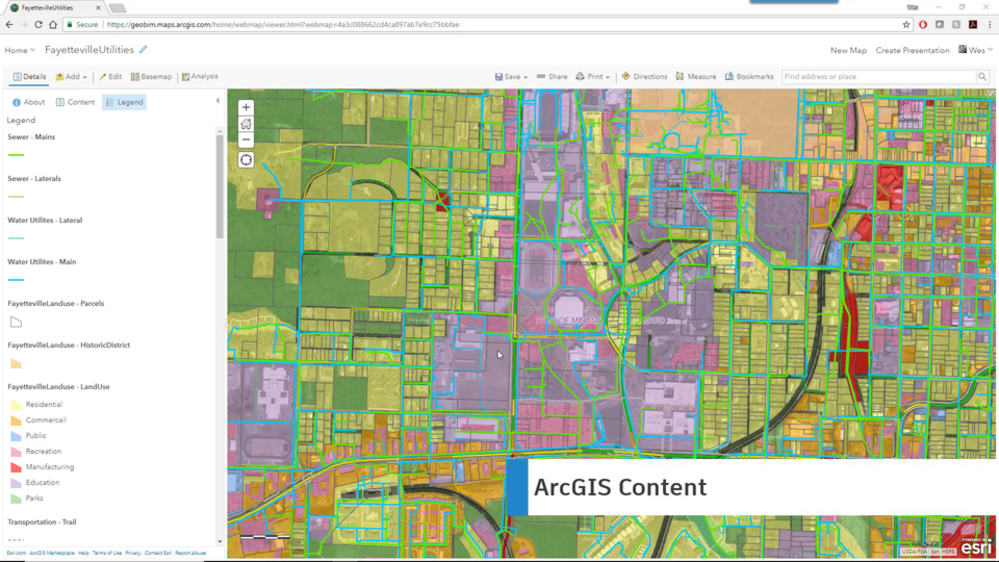This screenshot has width=999, height=562.
Task: Reload the browser page
Action: (38, 24)
